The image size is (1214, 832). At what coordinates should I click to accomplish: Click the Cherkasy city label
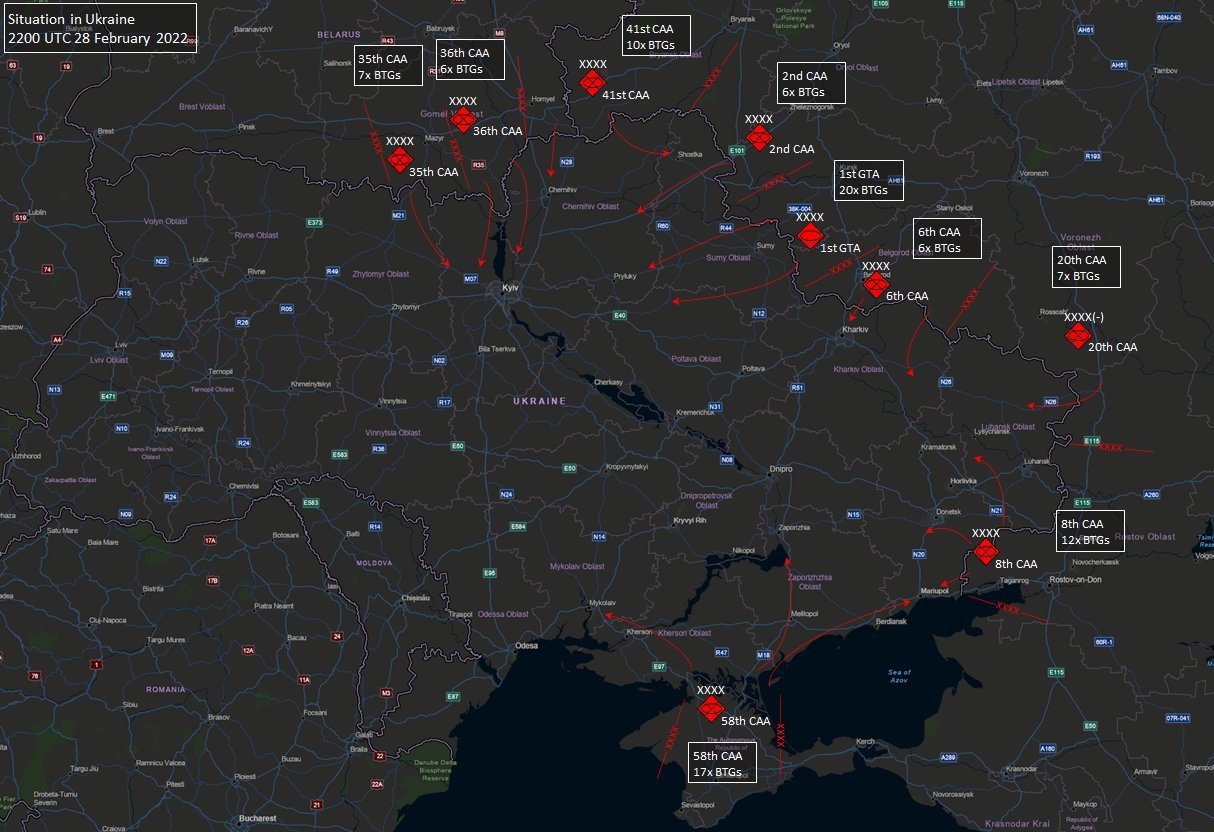click(x=608, y=382)
